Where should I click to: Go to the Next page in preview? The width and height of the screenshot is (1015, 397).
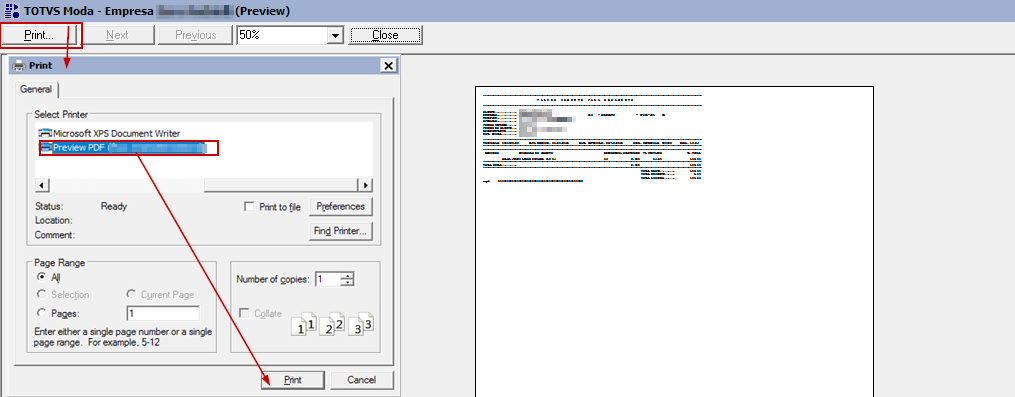tap(117, 35)
